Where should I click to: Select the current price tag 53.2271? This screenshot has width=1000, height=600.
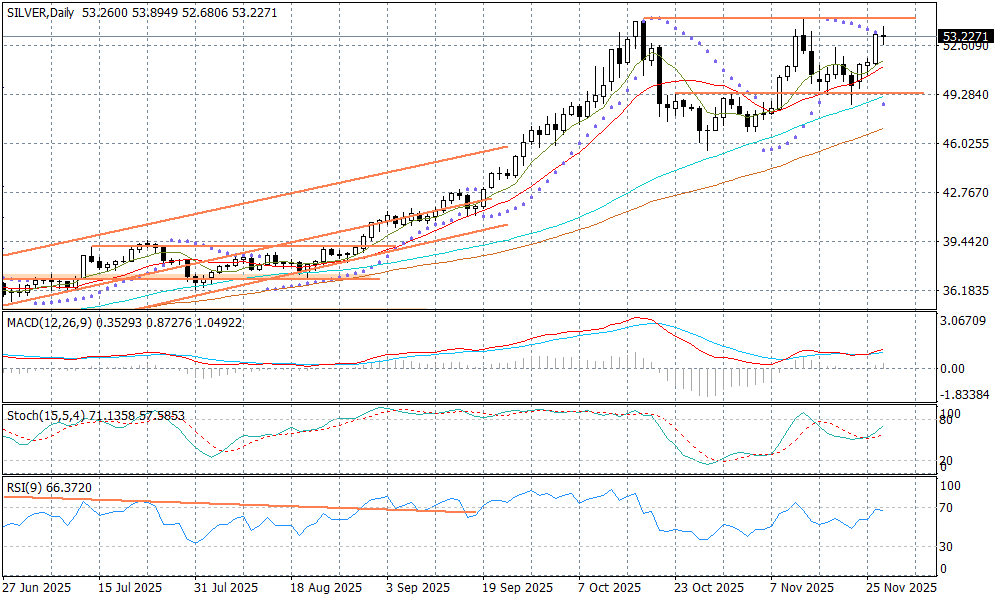tap(966, 37)
